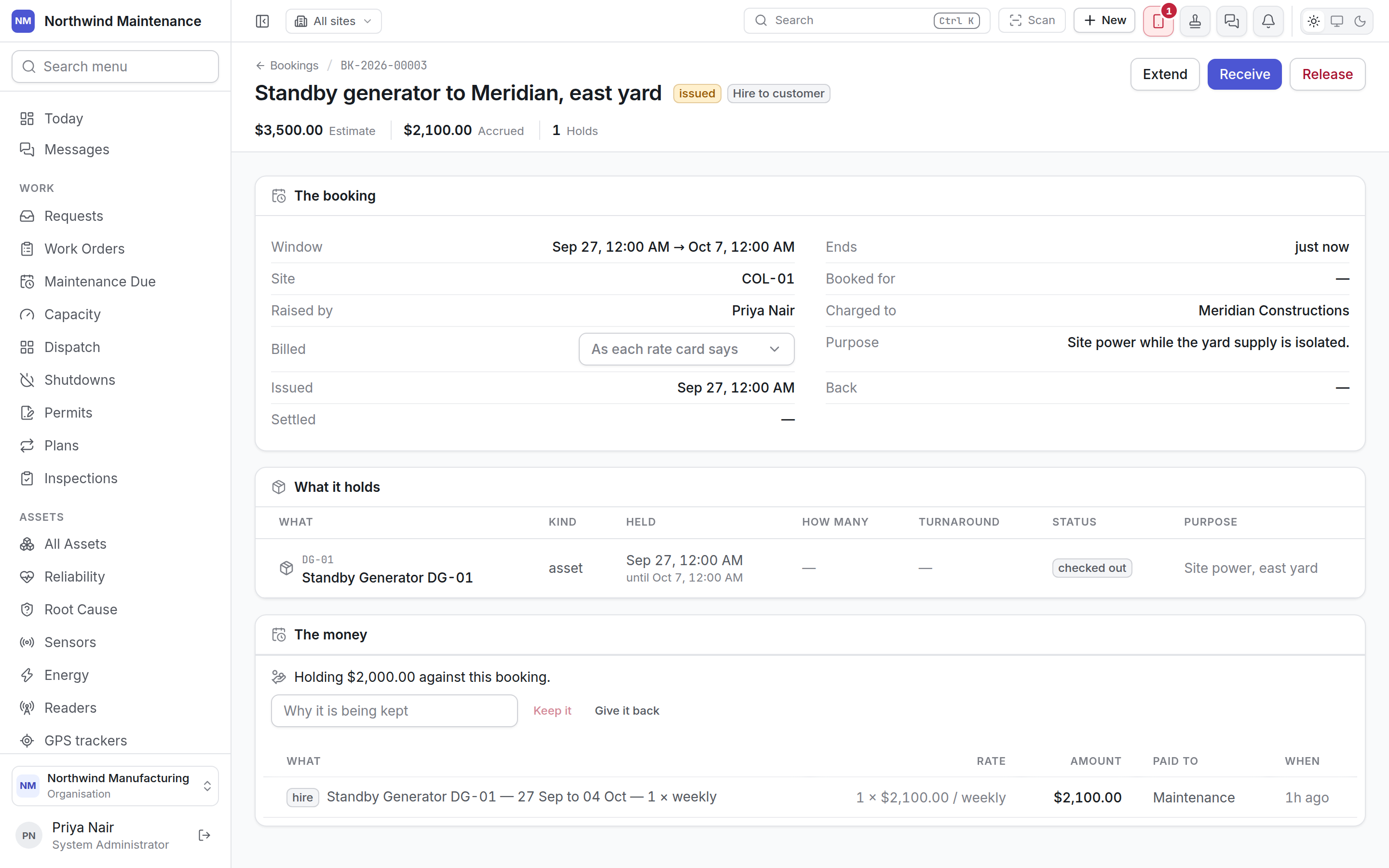Open notifications bell
The height and width of the screenshot is (868, 1389).
pyautogui.click(x=1268, y=21)
